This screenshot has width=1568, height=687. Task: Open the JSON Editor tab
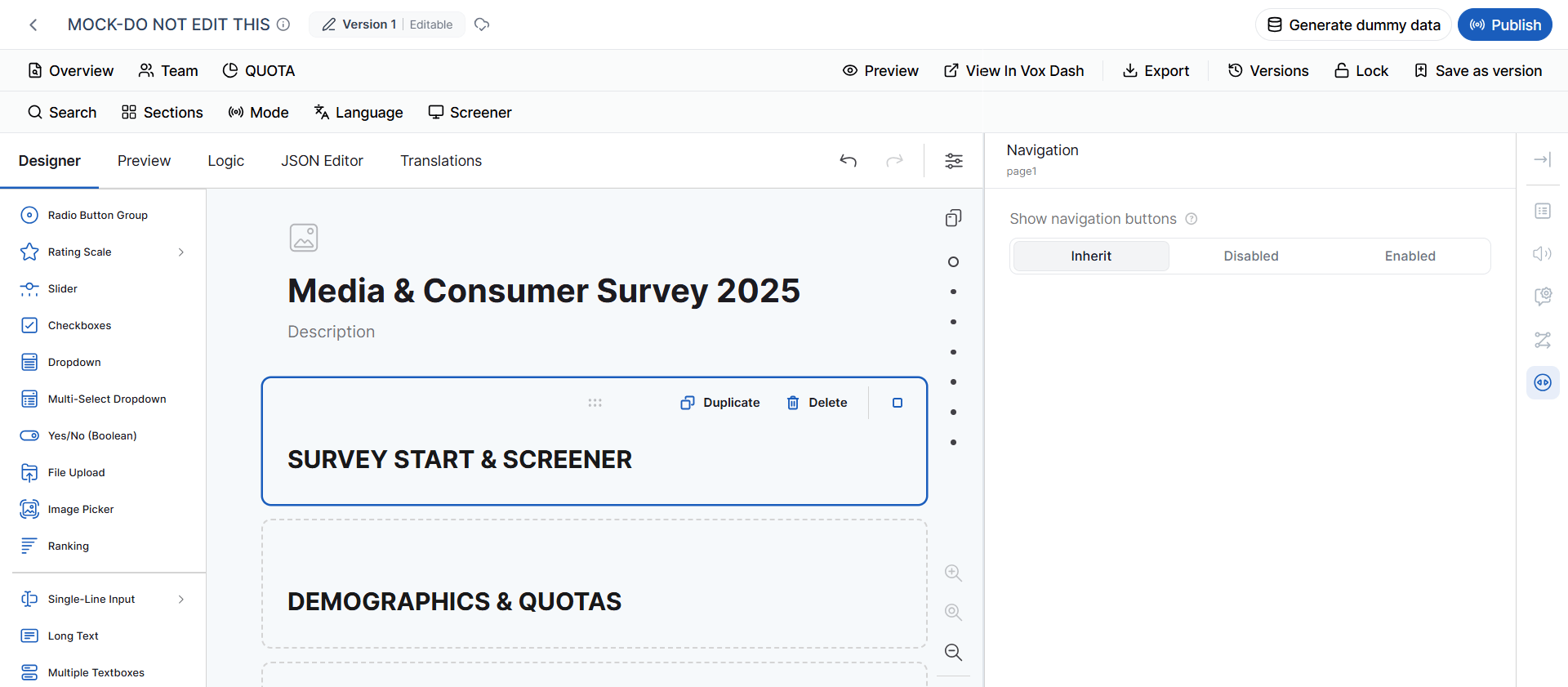click(x=323, y=161)
